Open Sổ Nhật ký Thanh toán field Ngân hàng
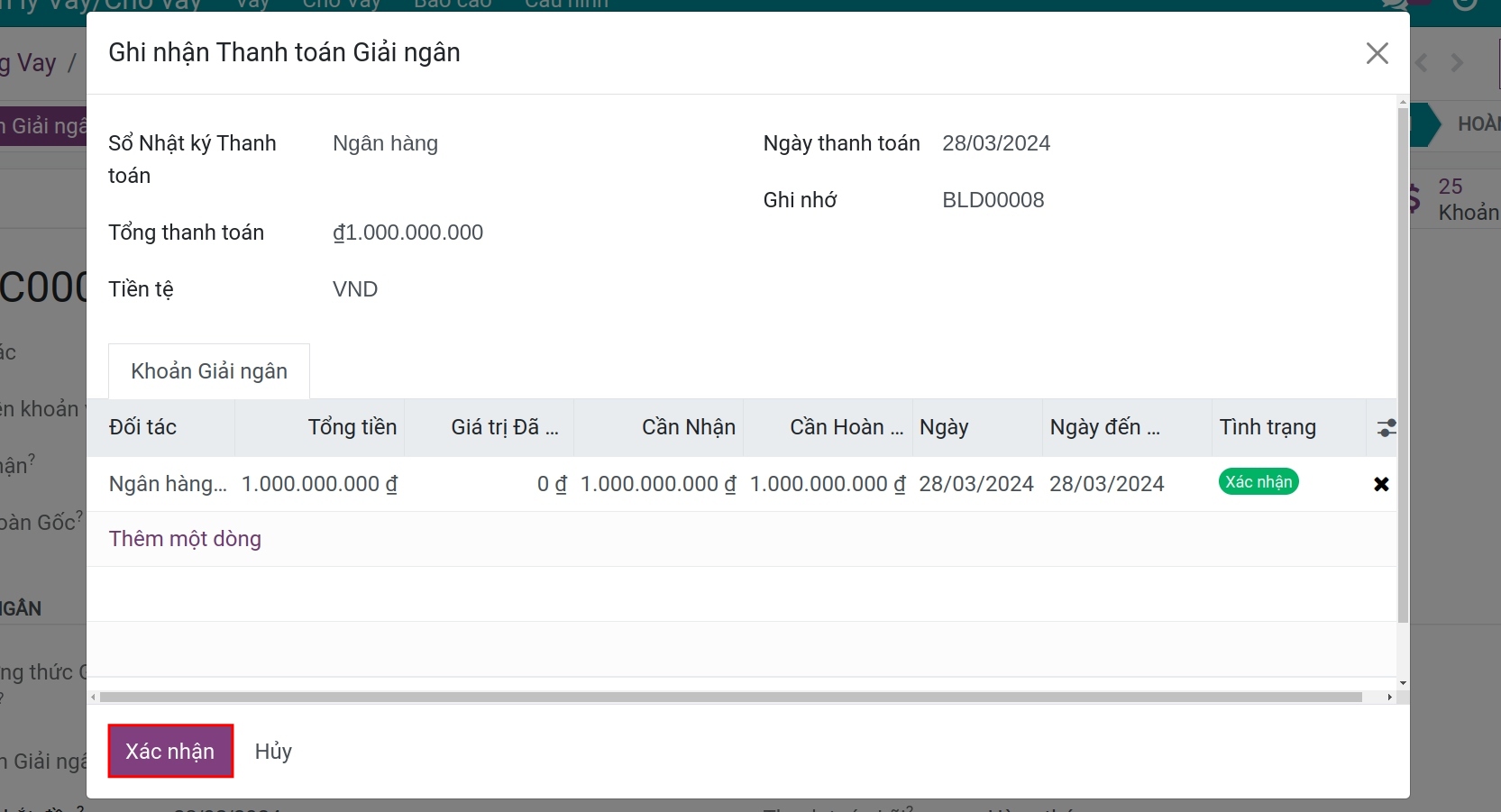 [x=385, y=143]
